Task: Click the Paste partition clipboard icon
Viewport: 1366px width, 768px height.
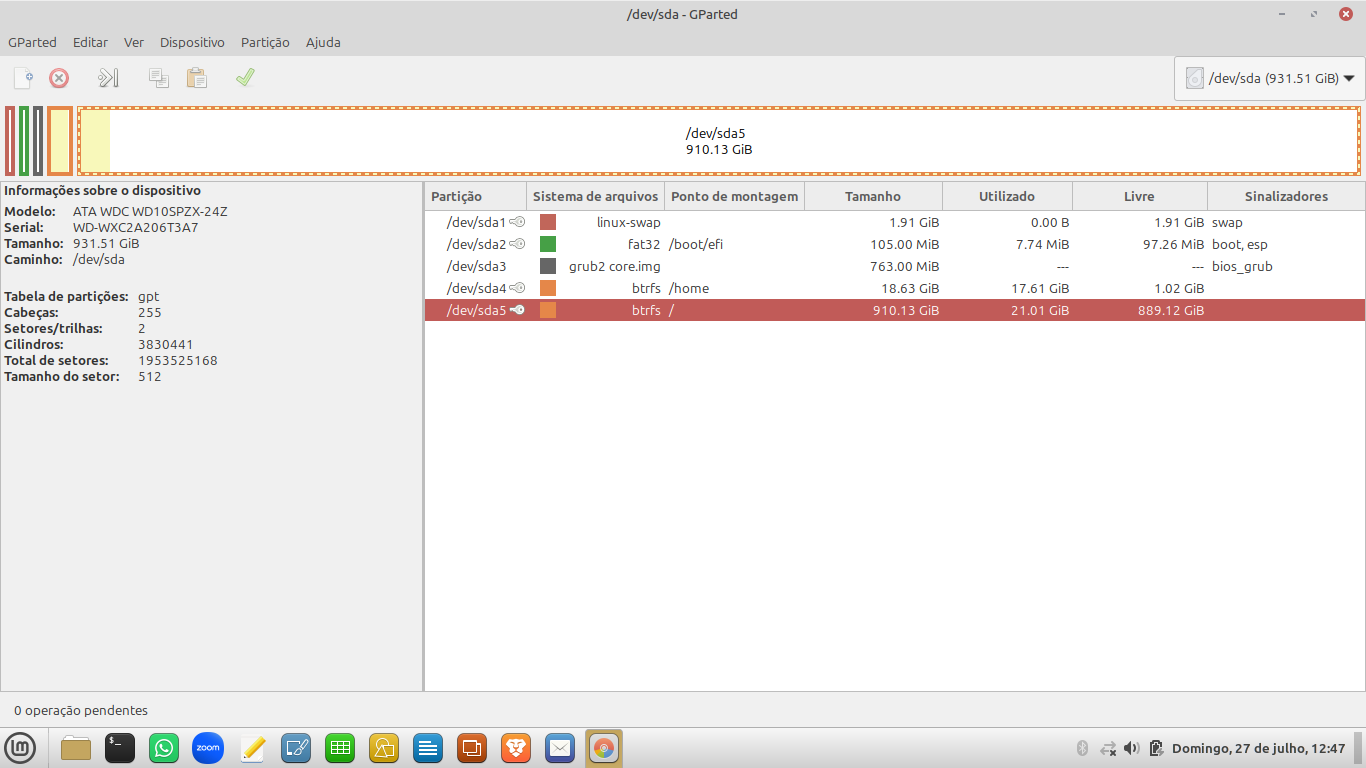Action: coord(196,78)
